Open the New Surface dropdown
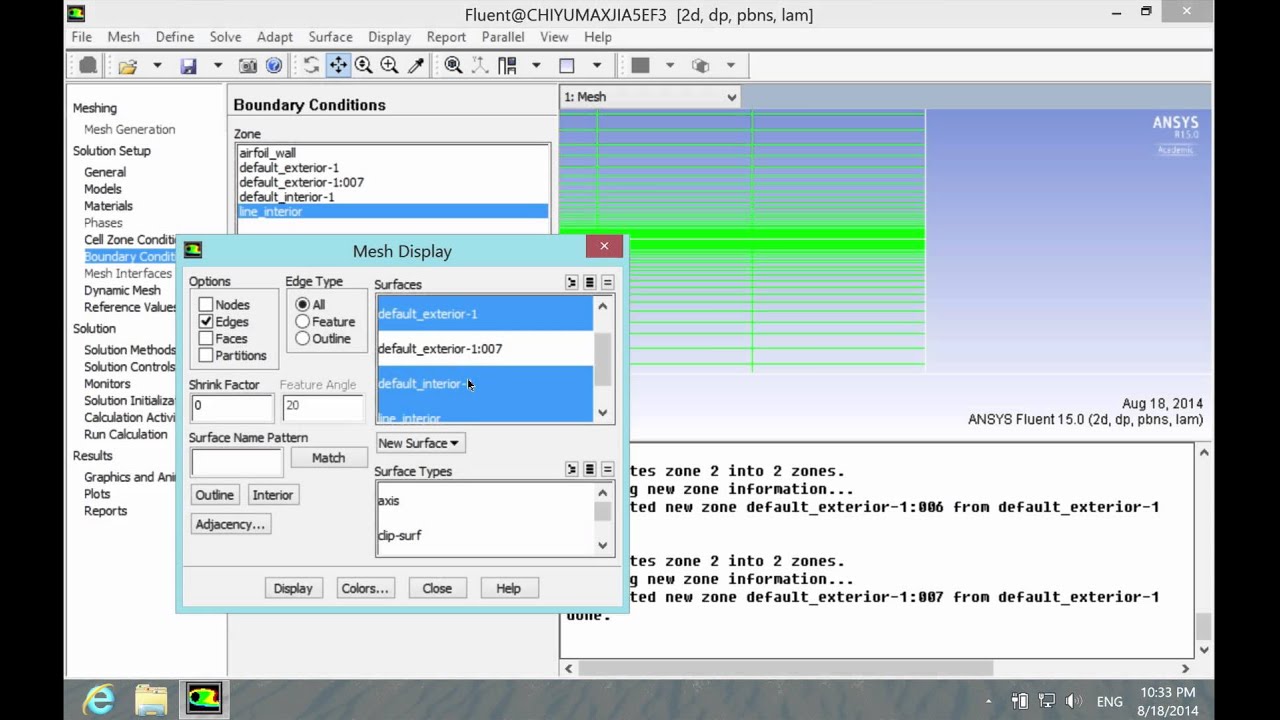 pyautogui.click(x=419, y=443)
